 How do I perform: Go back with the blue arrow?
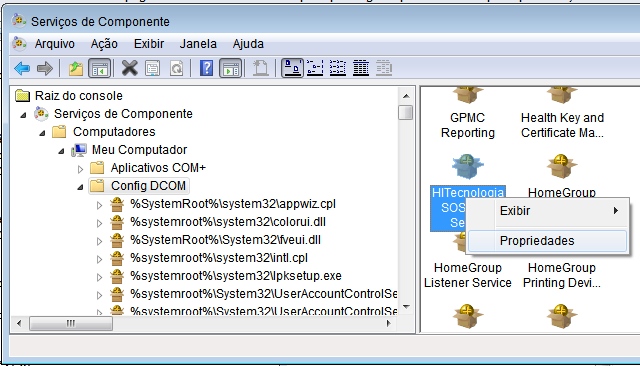[22, 68]
